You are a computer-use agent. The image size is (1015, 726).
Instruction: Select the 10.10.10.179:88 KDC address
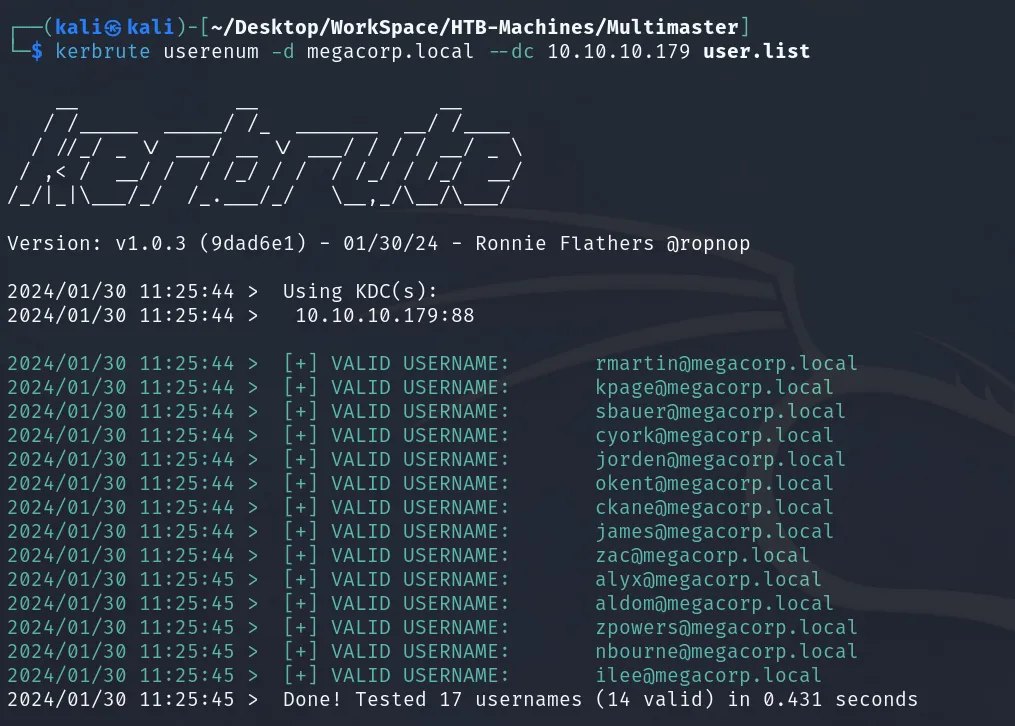click(x=385, y=315)
